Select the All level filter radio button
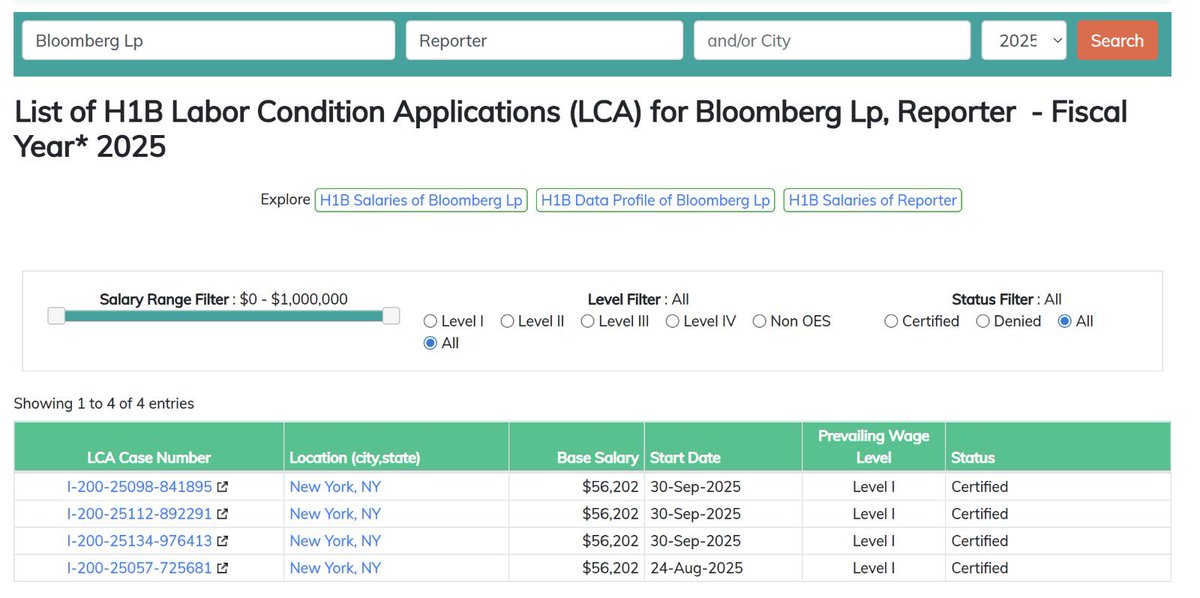The width and height of the screenshot is (1200, 598). click(431, 343)
